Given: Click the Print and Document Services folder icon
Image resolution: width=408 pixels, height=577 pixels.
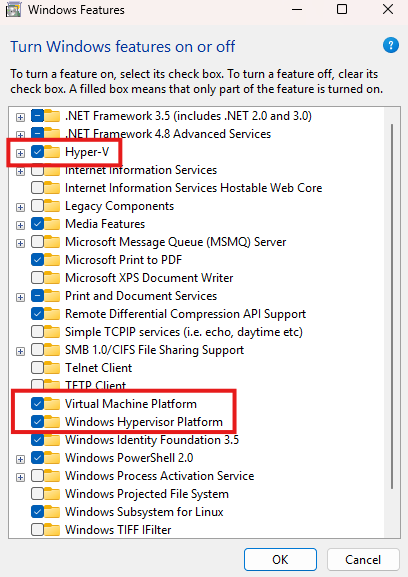Looking at the screenshot, I should click(x=52, y=296).
